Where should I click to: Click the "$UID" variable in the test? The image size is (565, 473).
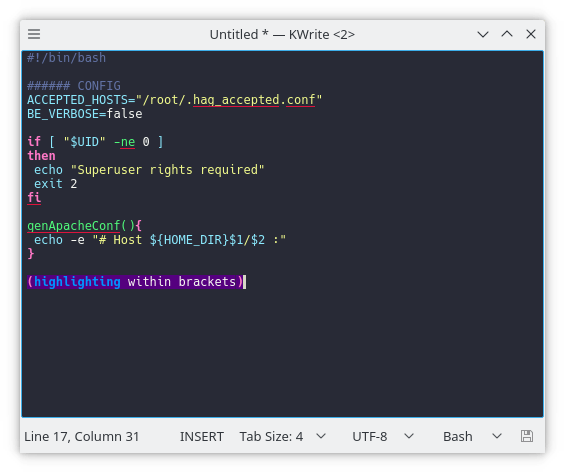[x=85, y=142]
